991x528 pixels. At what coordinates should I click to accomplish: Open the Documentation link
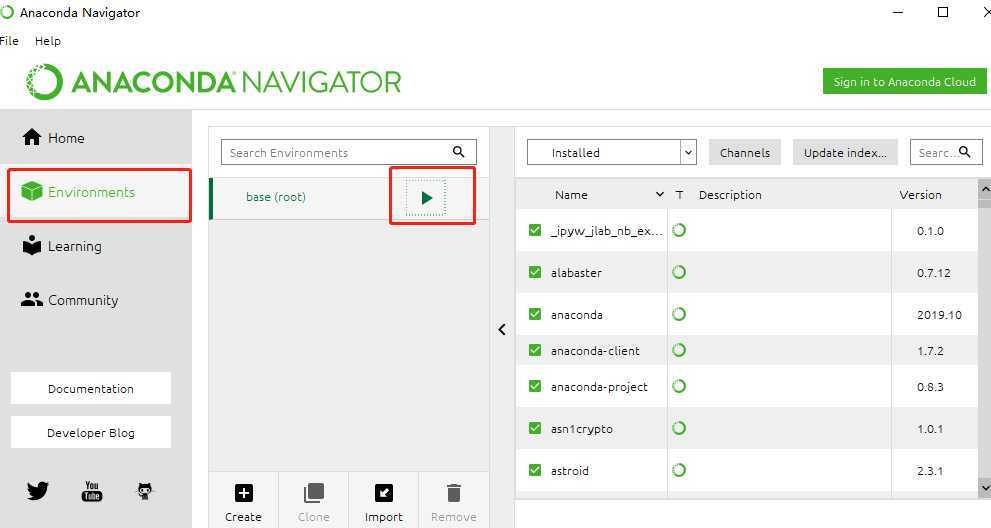click(91, 388)
